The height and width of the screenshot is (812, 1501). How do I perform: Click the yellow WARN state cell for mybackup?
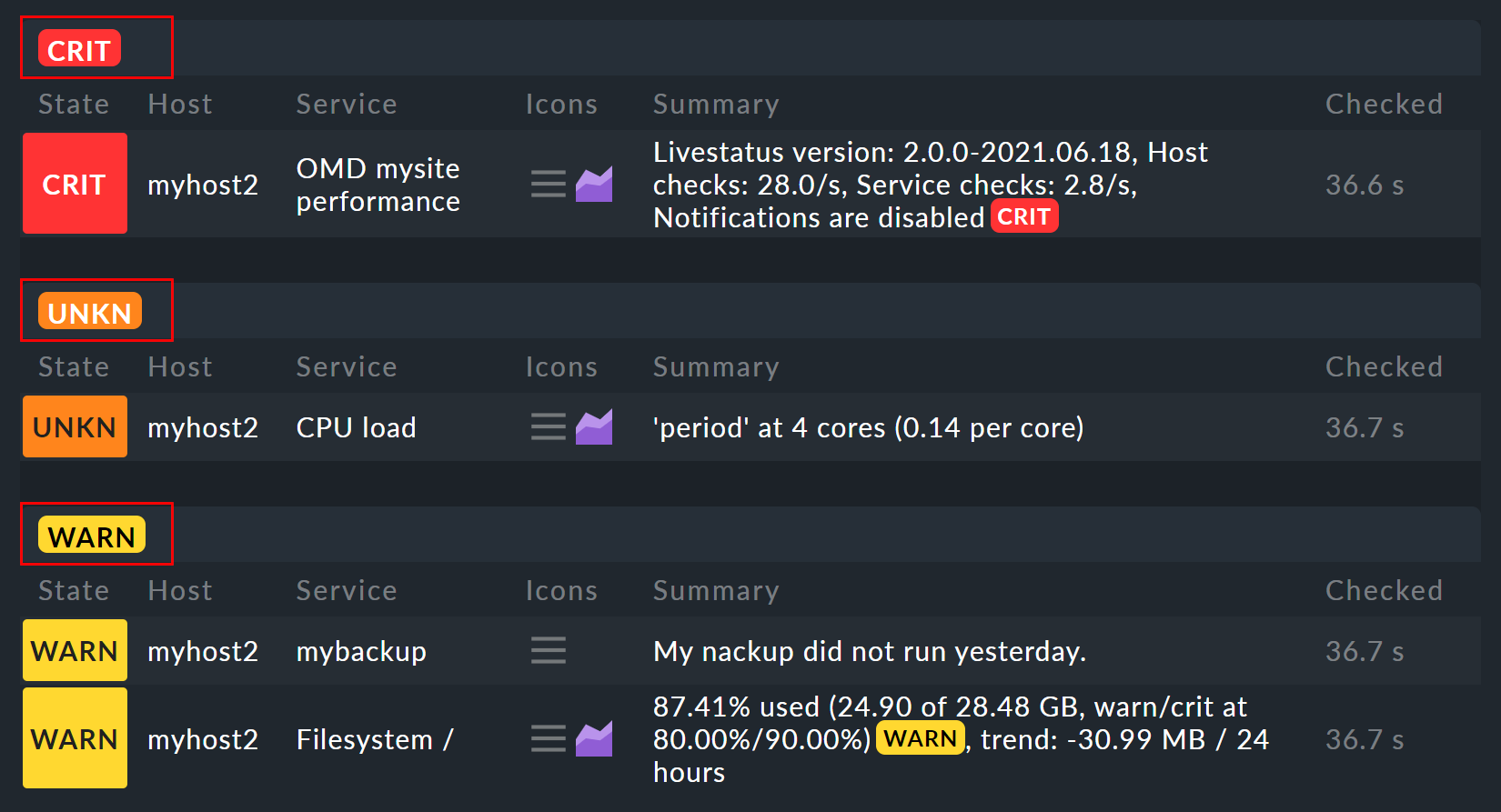click(x=75, y=651)
